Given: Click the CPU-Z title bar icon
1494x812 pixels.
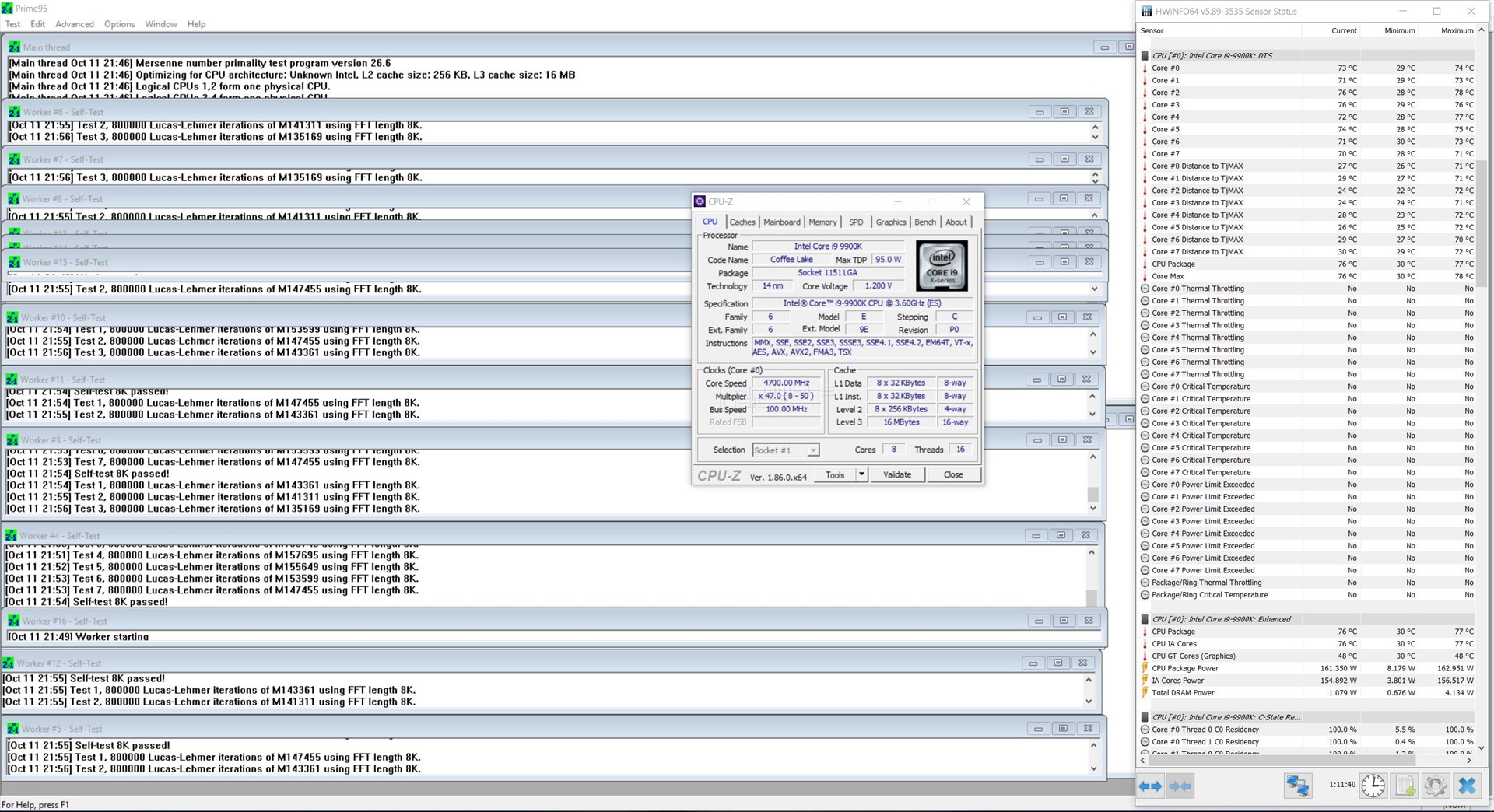Looking at the screenshot, I should [700, 201].
